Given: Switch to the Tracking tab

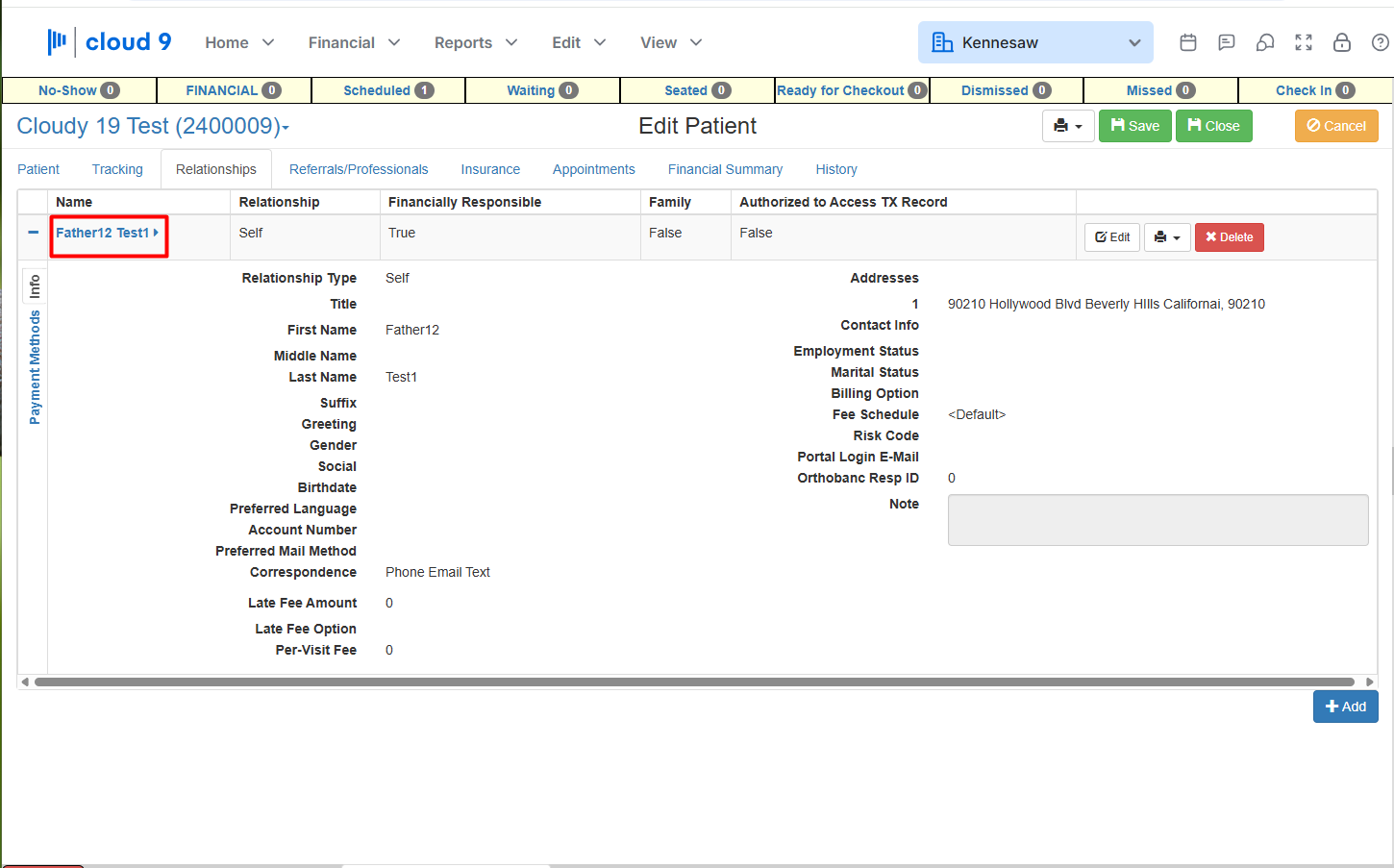Looking at the screenshot, I should coord(117,169).
